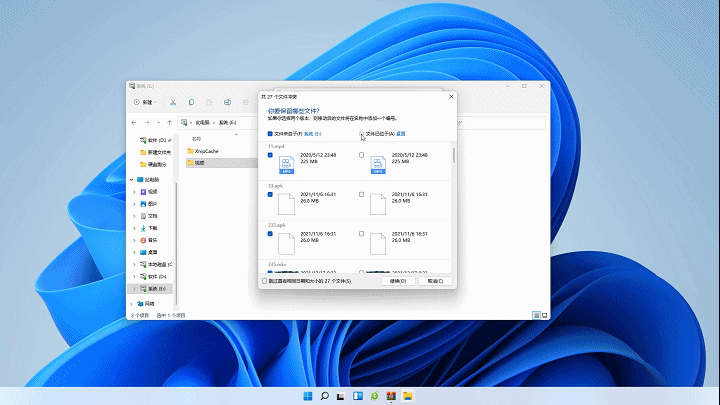Click the Copy icon in Explorer toolbar
This screenshot has width=720, height=405.
pos(191,102)
